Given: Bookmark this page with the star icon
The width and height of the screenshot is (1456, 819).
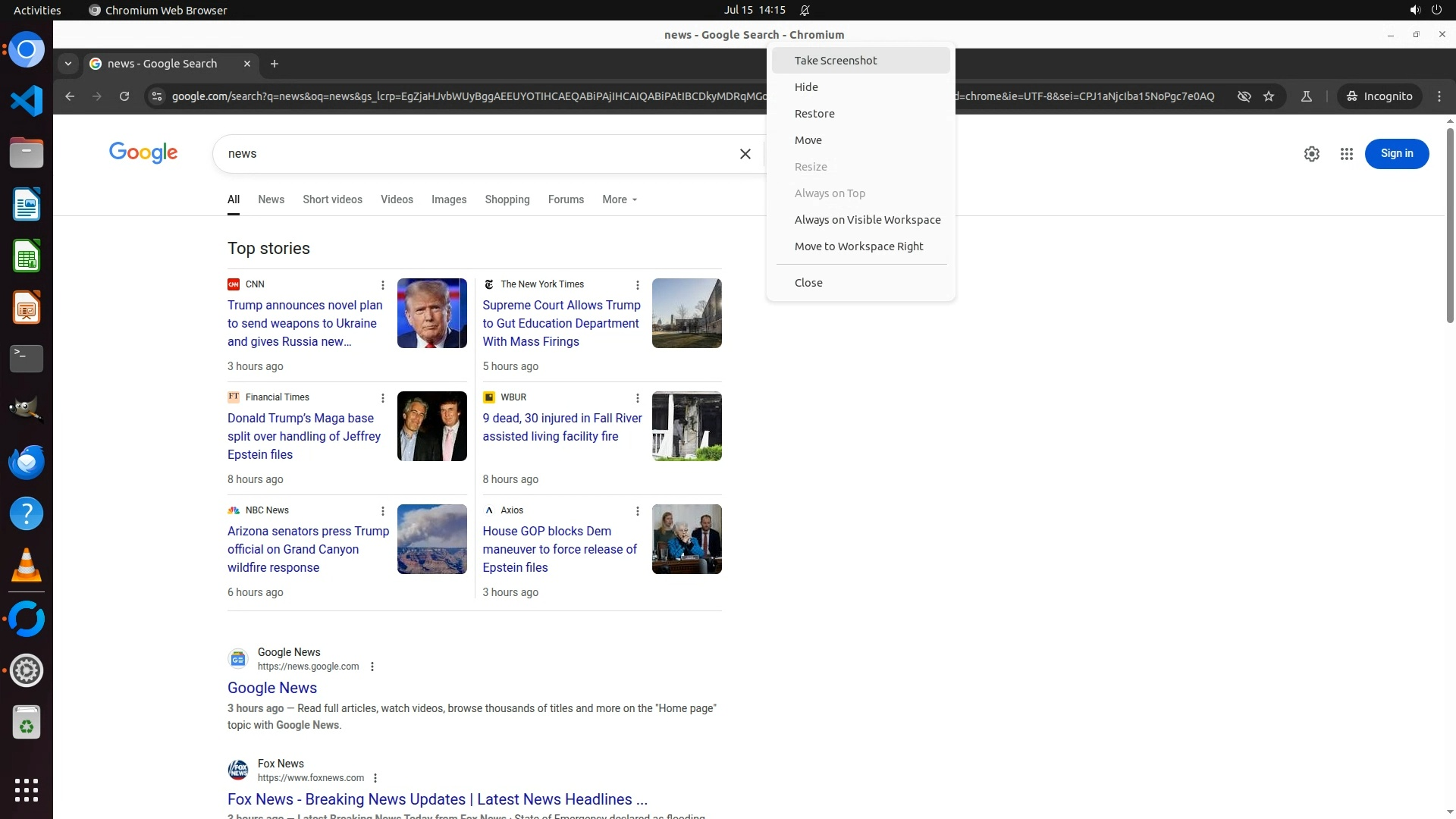Looking at the screenshot, I should (x=1269, y=96).
